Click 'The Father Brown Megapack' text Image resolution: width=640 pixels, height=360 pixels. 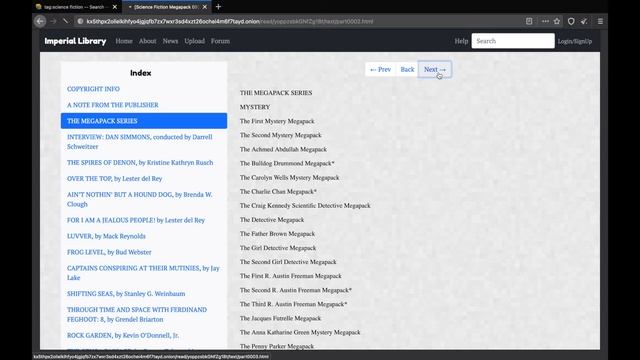277,234
